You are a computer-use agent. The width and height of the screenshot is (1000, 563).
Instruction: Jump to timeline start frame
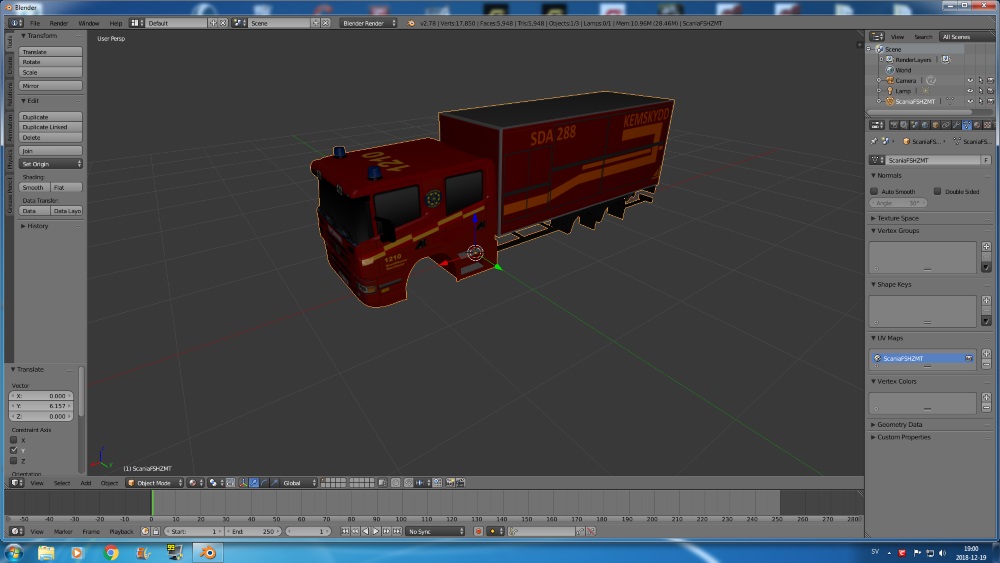point(344,531)
